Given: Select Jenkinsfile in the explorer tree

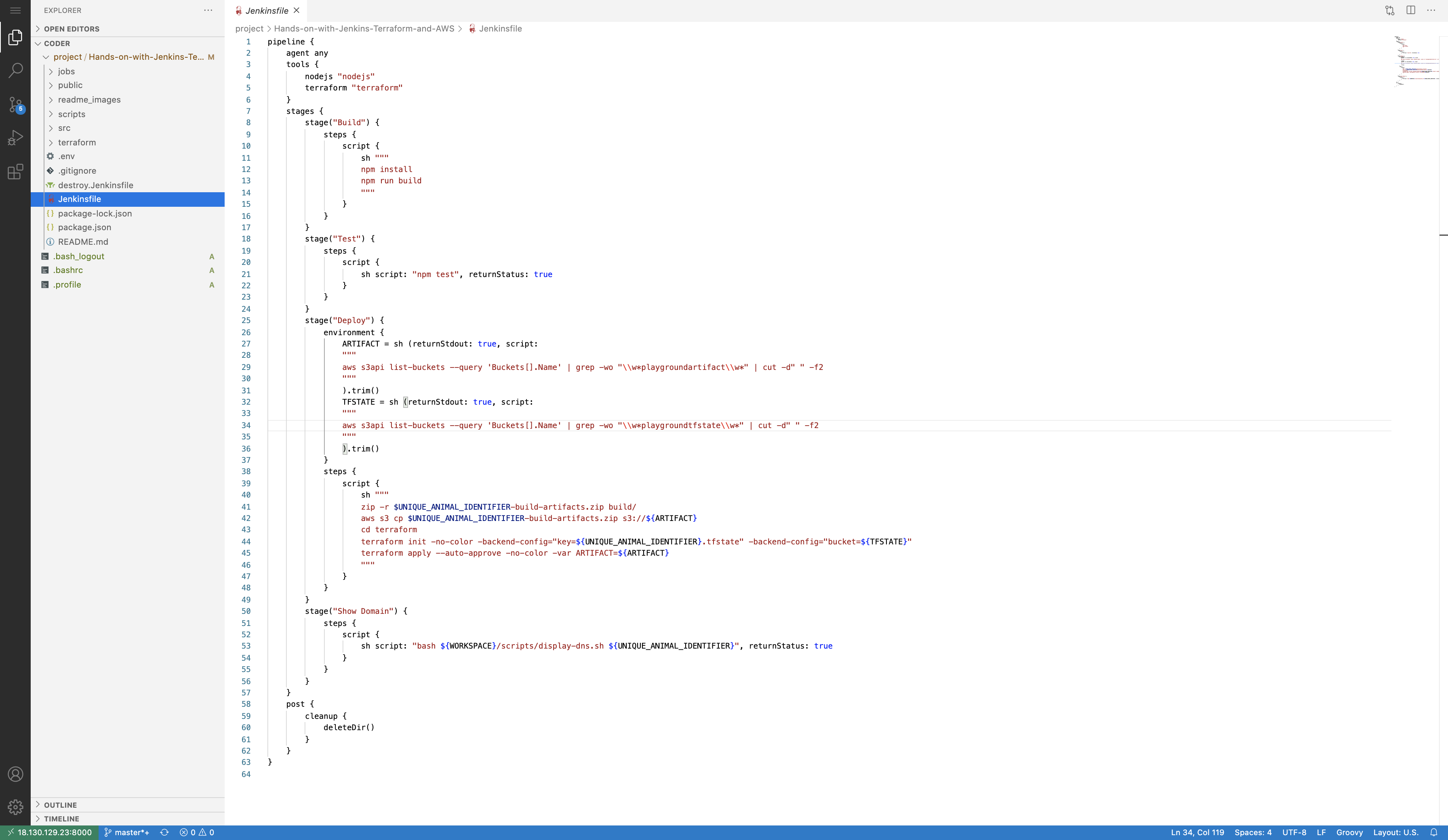Looking at the screenshot, I should tap(128, 199).
